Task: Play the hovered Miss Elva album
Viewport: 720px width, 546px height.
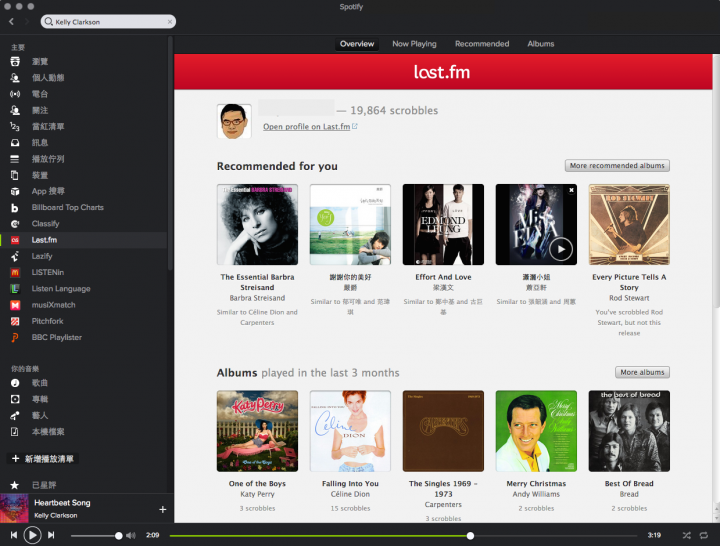Action: 561,249
